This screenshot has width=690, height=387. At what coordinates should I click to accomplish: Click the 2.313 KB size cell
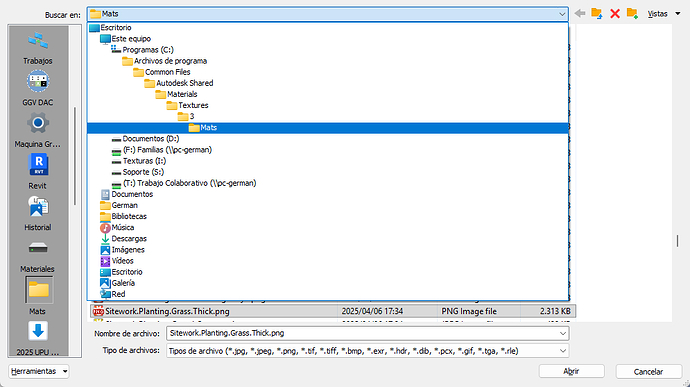pyautogui.click(x=555, y=311)
